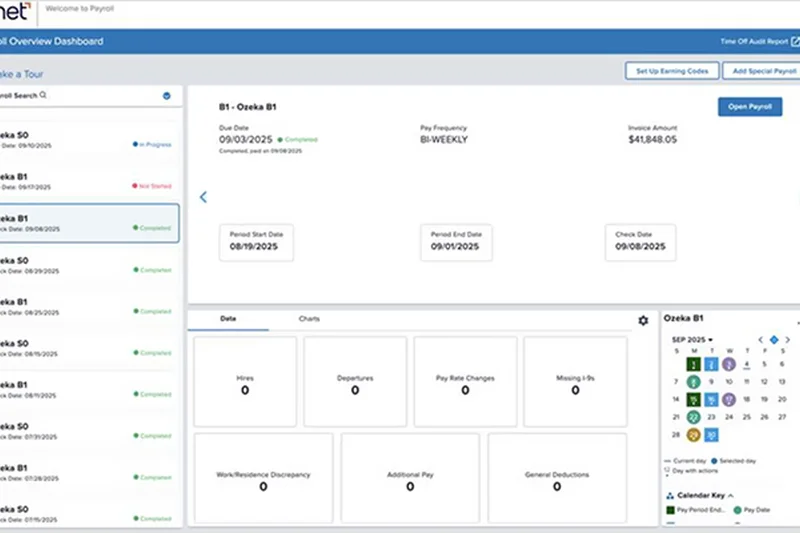Screen dimensions: 800x533
Task: Click the Period End Date 09/01/2025 box
Action: (x=456, y=242)
